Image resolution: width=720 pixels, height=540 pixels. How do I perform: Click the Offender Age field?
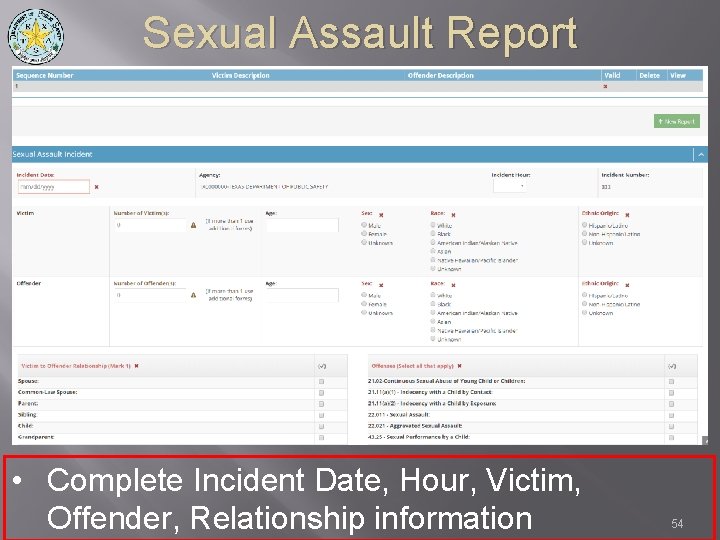302,295
